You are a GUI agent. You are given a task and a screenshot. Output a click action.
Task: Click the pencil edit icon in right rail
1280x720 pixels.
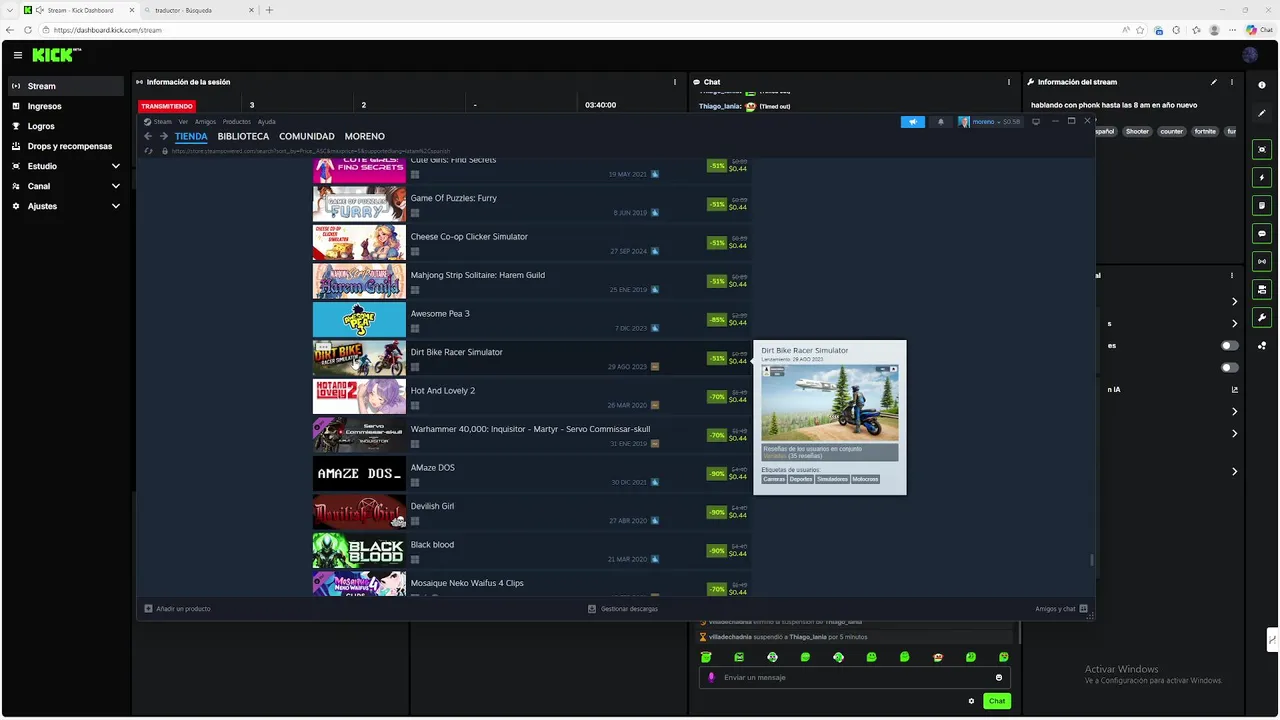pyautogui.click(x=1262, y=113)
